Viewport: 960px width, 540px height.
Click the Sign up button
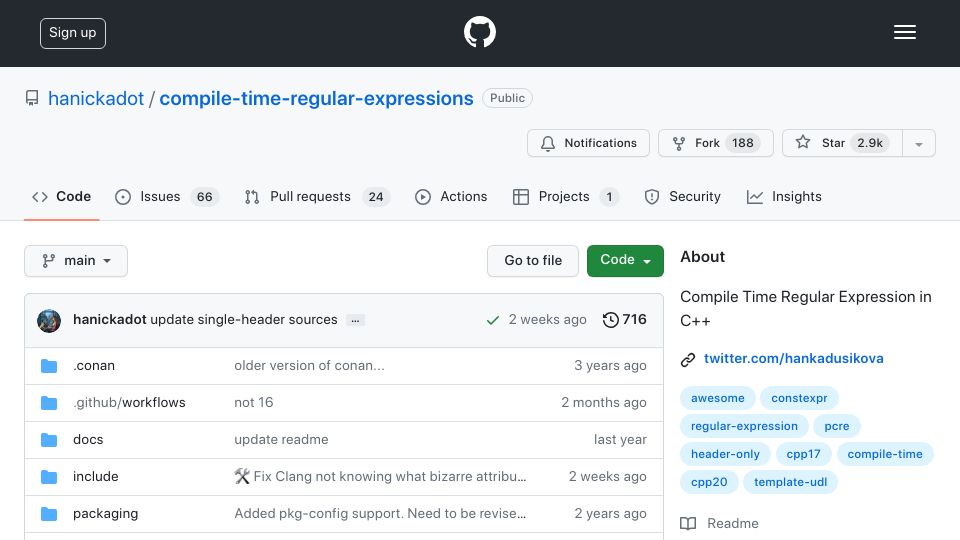coord(73,33)
